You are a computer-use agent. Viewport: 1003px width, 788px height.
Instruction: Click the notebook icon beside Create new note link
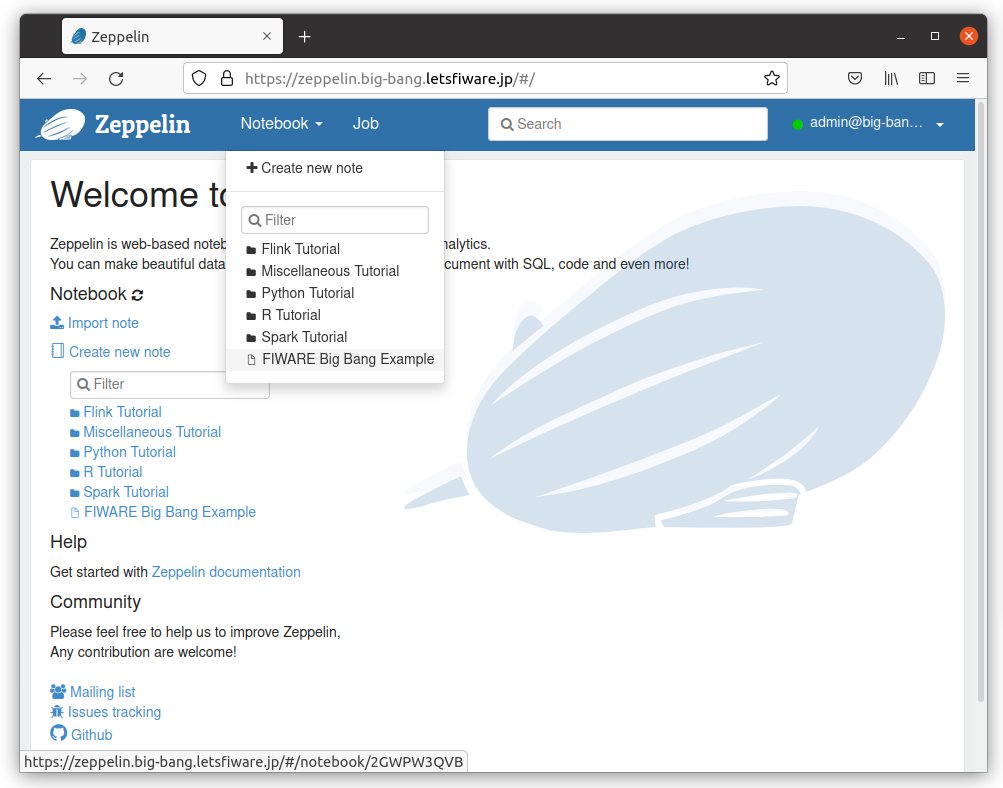58,351
